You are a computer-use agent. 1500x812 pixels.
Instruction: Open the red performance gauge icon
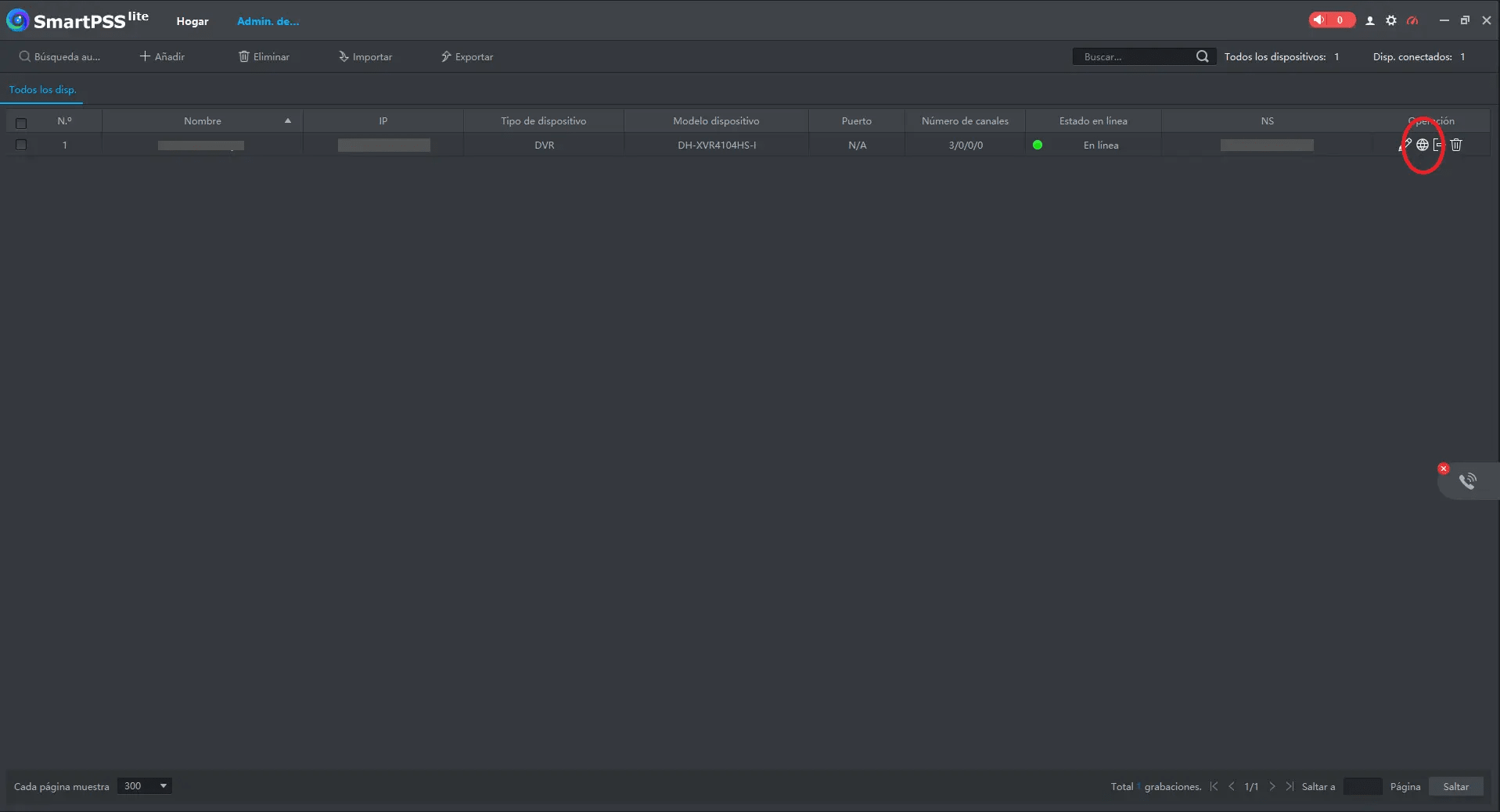tap(1412, 21)
